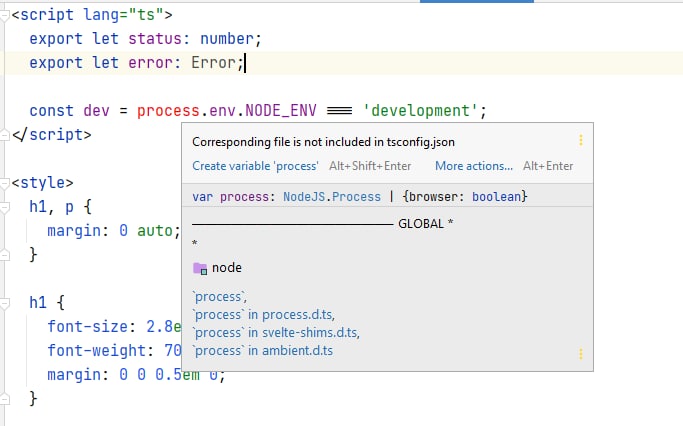Collapse the closing script tag fold marker

pos(5,135)
